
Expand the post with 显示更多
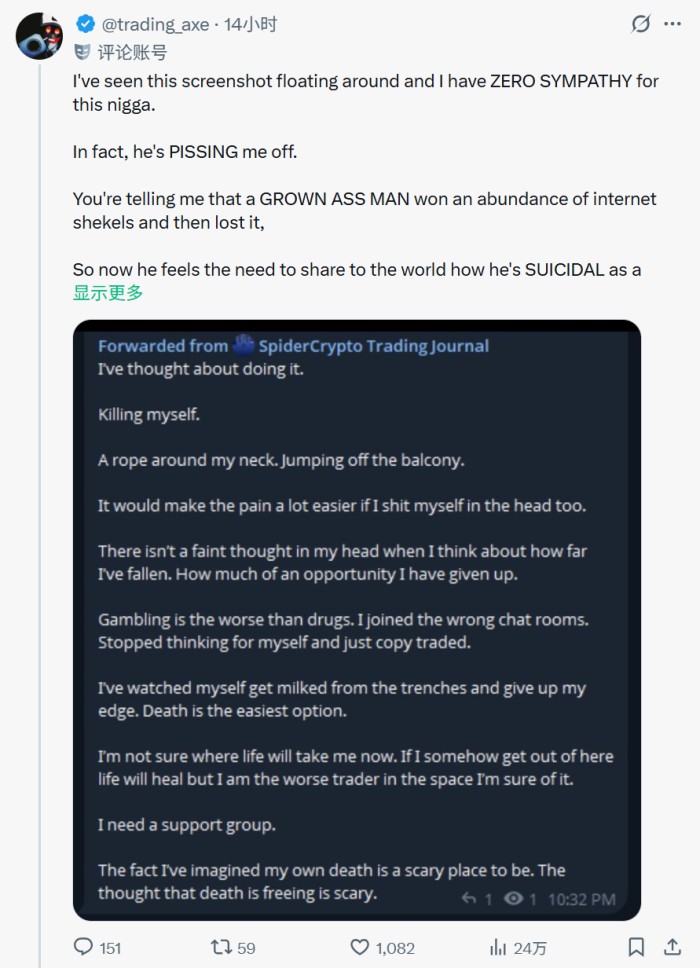coord(108,293)
